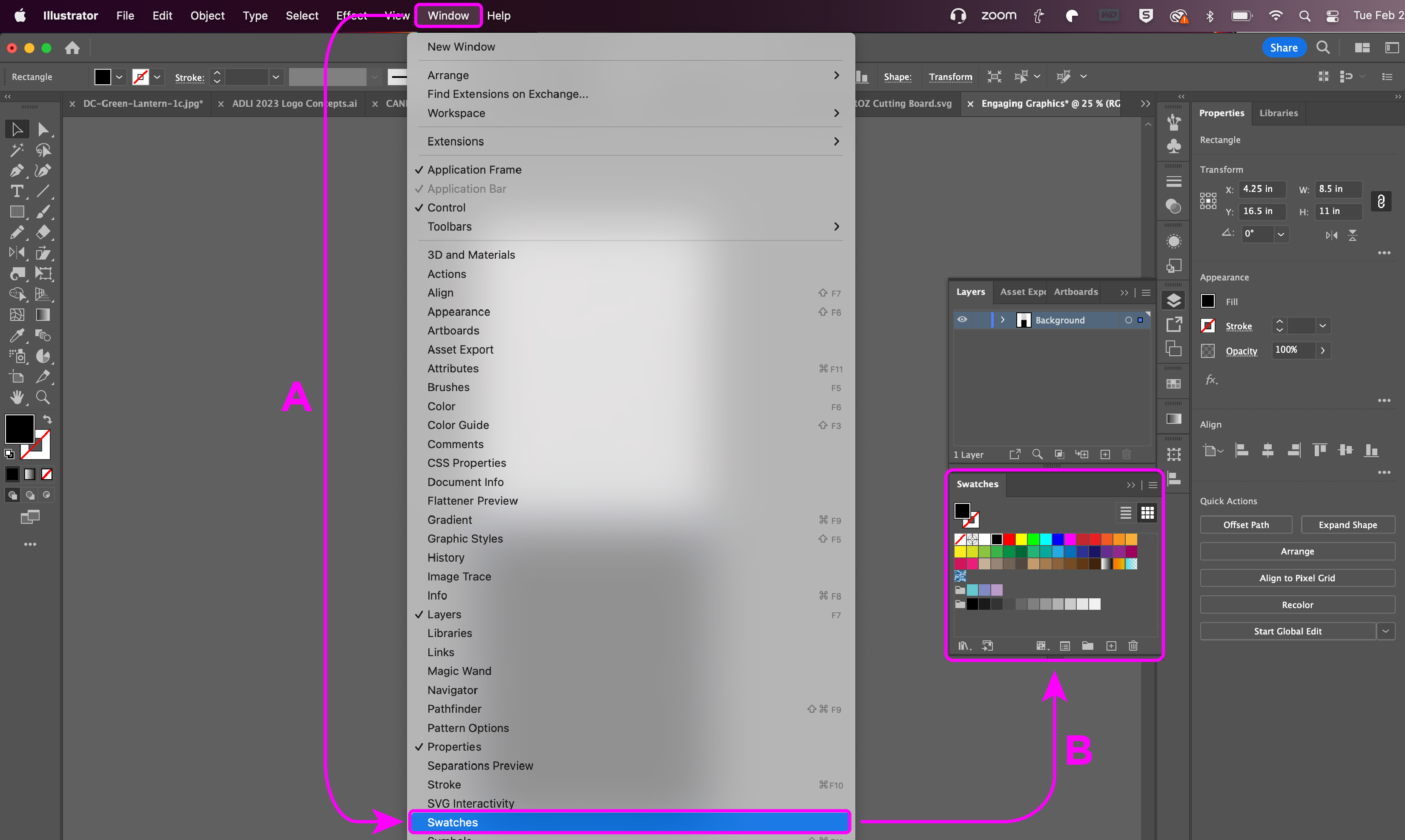Toggle constrain width and height proportions link
Screen dimensions: 1405x840
click(x=1381, y=201)
